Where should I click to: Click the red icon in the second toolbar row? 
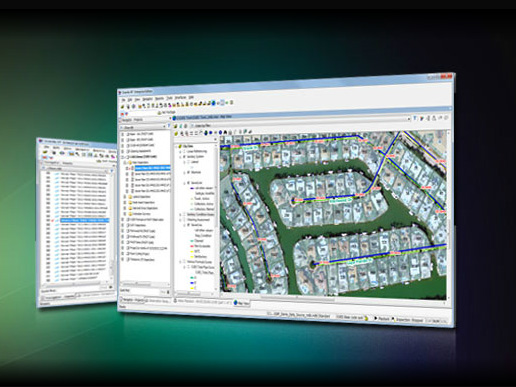coord(122,114)
